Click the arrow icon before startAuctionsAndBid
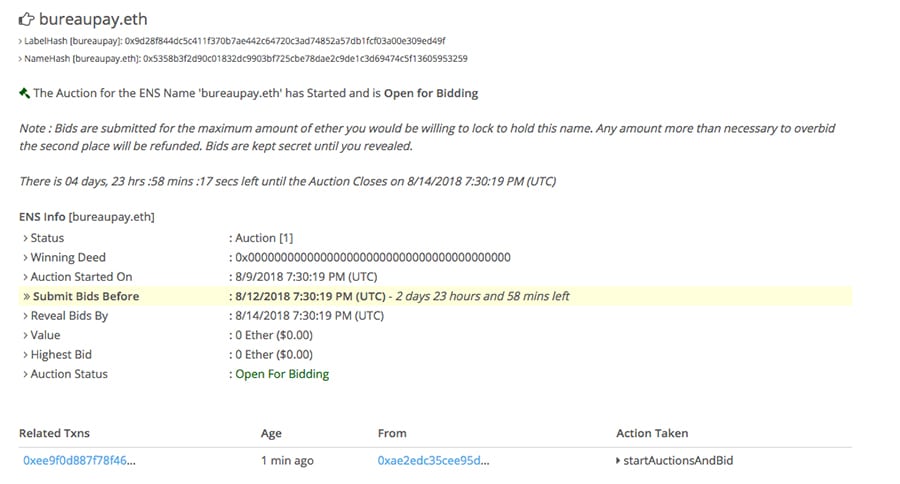Viewport: 900px width, 484px height. [619, 461]
